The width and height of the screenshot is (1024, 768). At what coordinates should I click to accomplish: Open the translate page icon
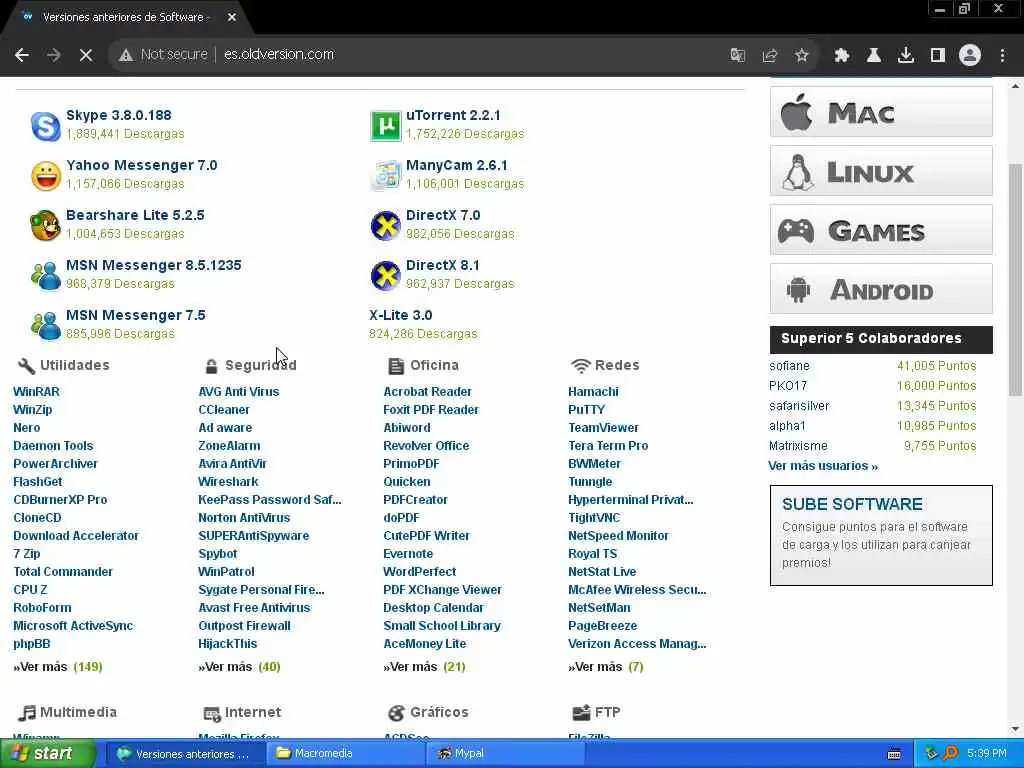[737, 55]
